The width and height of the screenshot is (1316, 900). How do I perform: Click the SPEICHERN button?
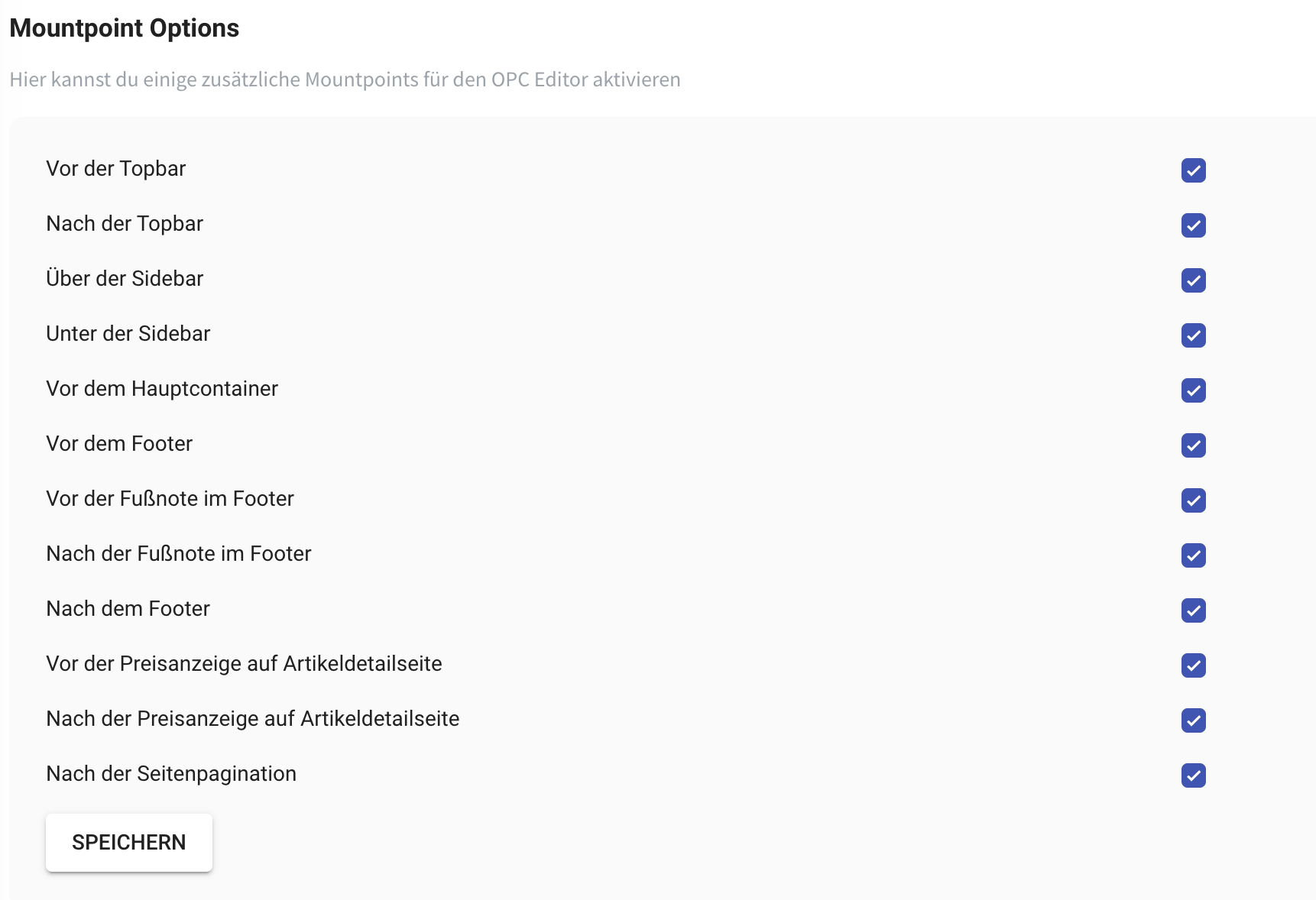pos(129,842)
